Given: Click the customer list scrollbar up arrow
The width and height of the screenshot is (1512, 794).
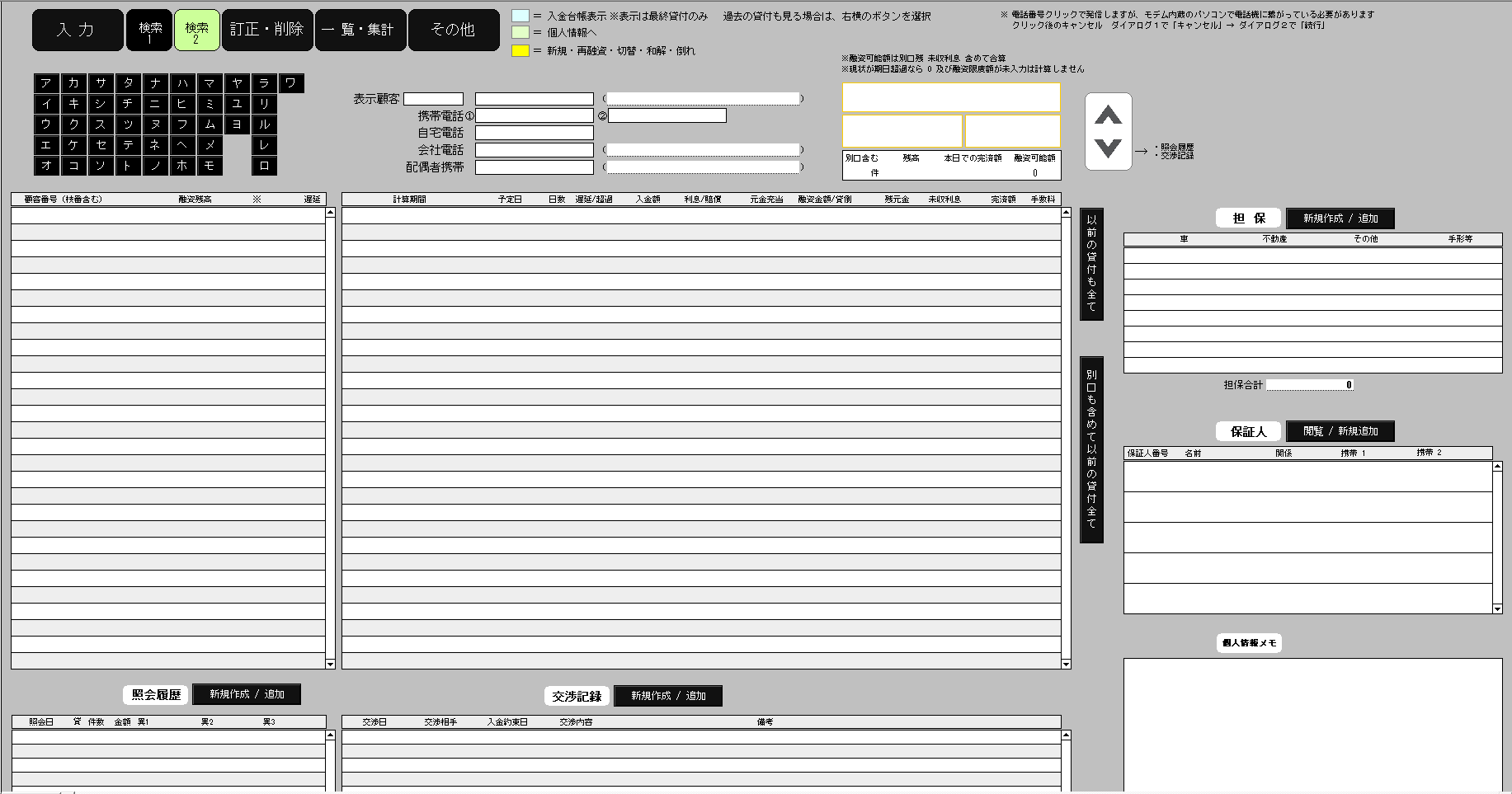Looking at the screenshot, I should tap(331, 212).
